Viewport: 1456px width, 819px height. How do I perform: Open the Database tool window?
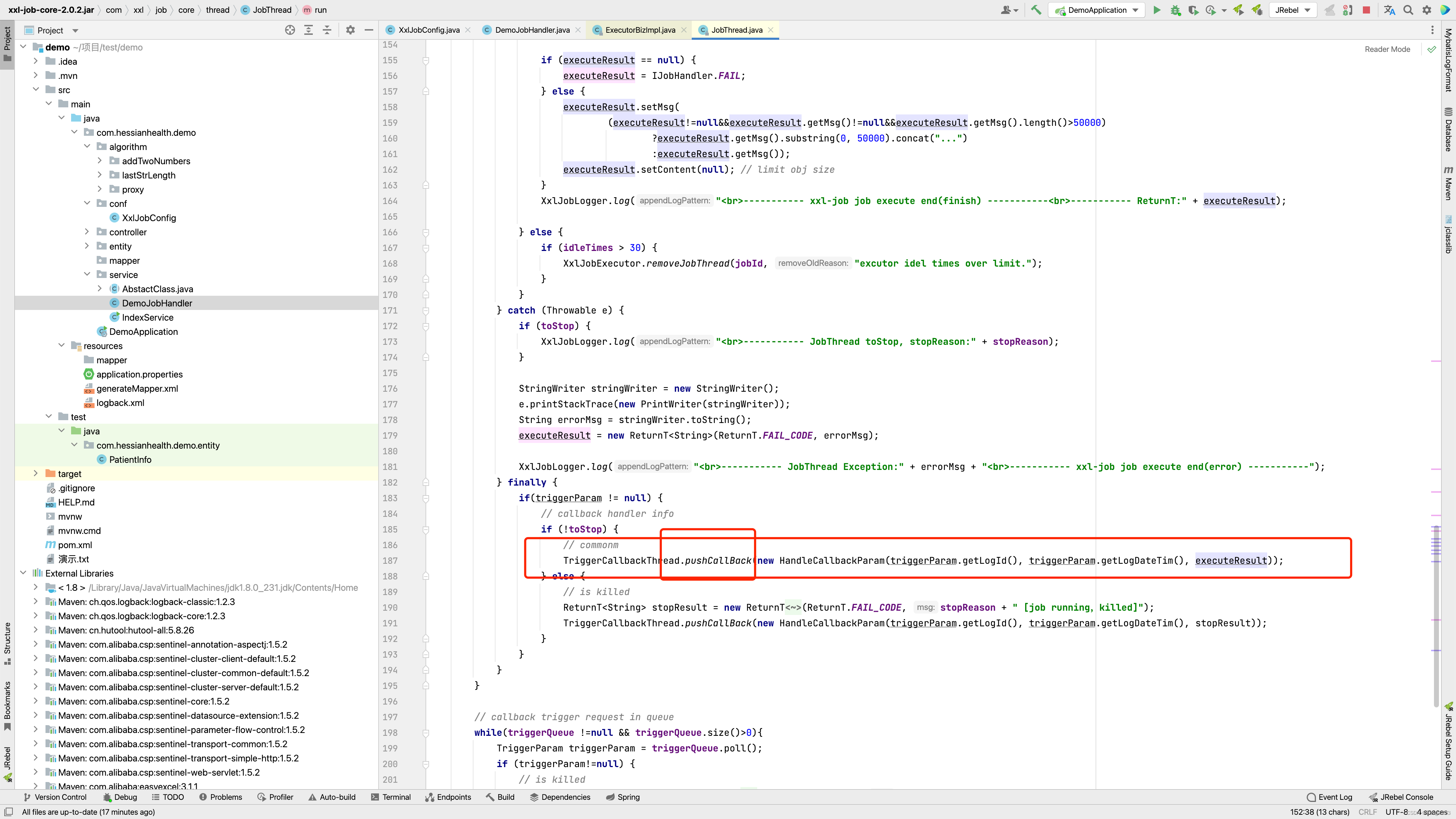pyautogui.click(x=1448, y=129)
